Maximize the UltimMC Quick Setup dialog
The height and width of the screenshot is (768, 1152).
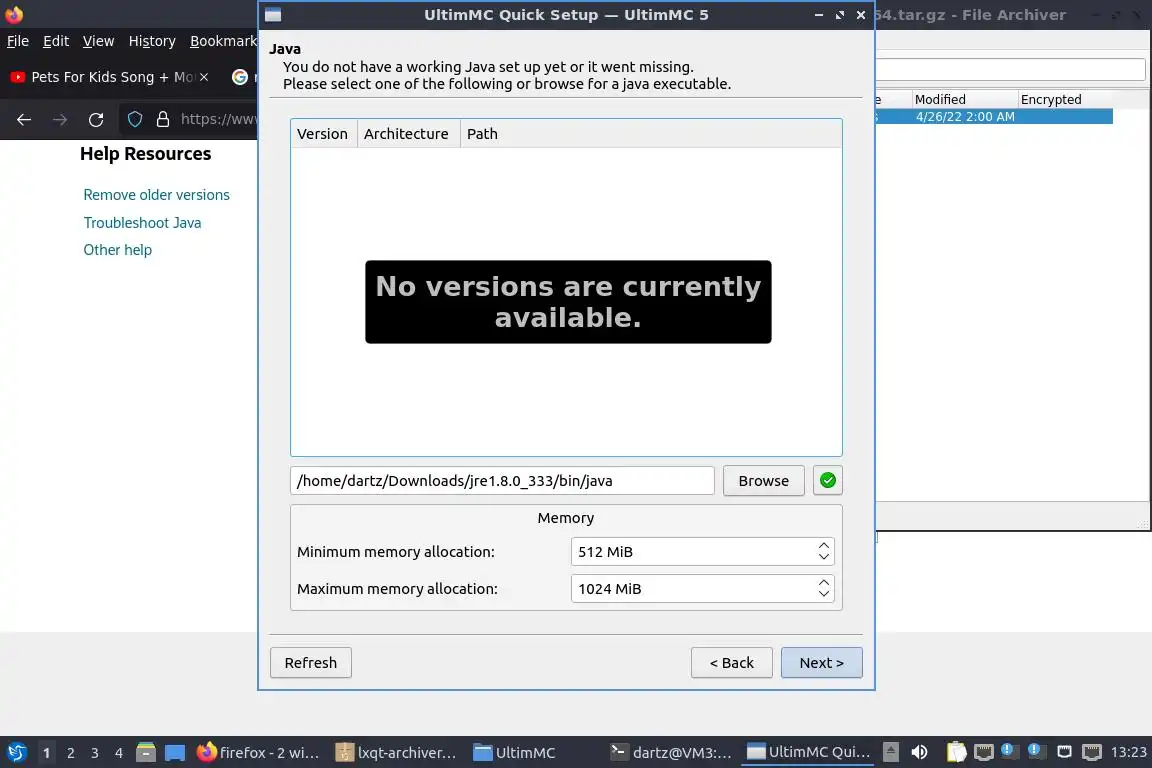pyautogui.click(x=840, y=15)
